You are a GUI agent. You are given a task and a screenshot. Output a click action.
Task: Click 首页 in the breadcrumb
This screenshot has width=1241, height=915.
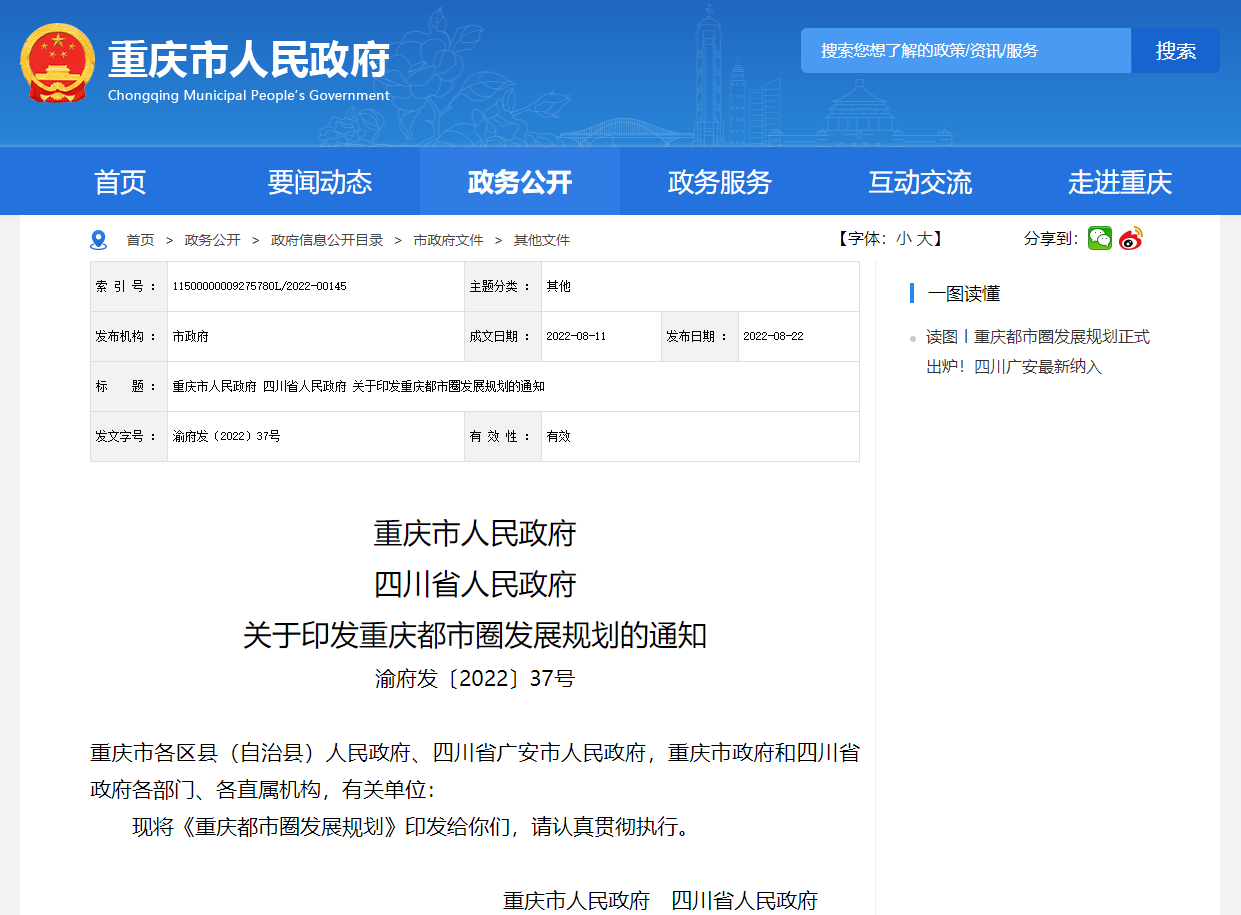(x=140, y=240)
